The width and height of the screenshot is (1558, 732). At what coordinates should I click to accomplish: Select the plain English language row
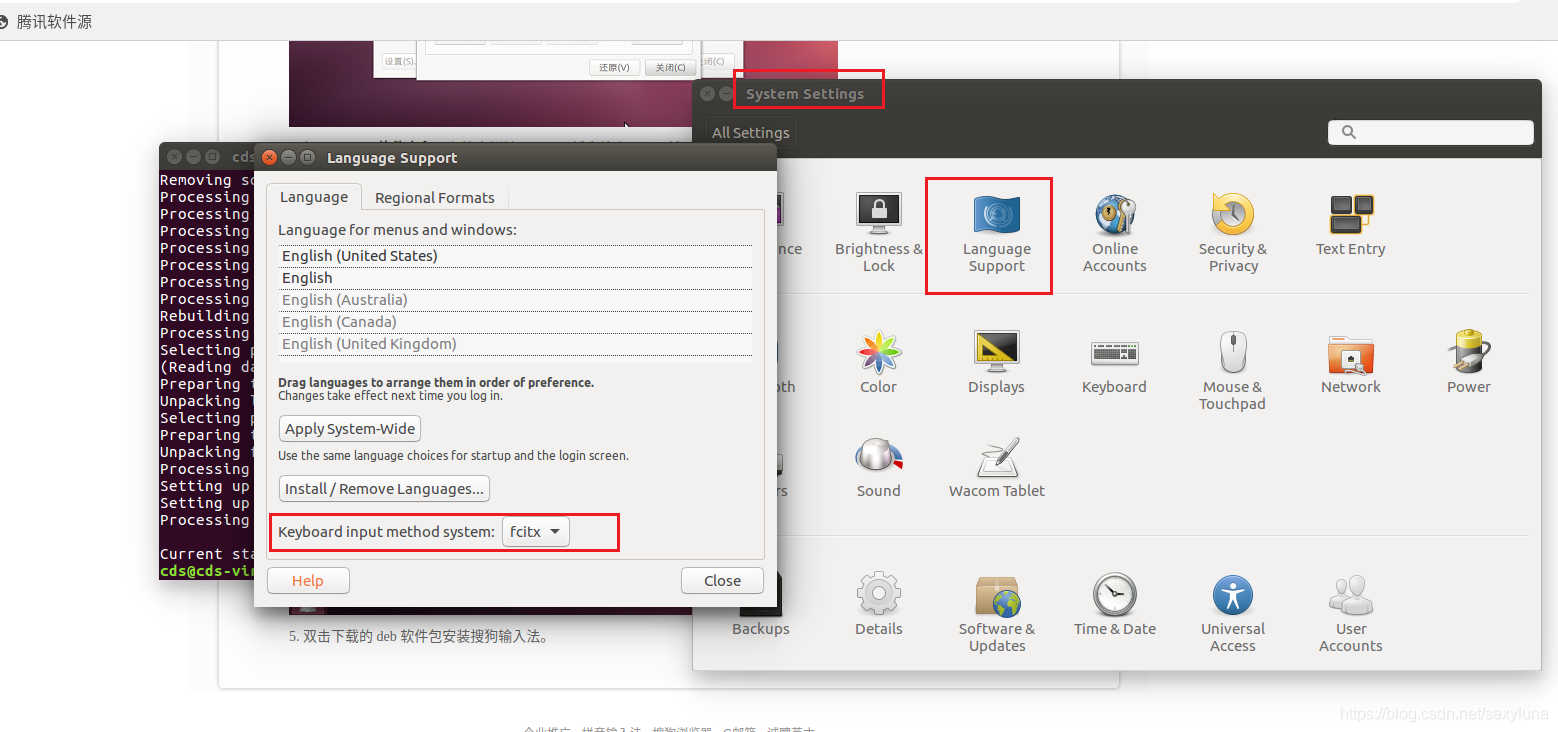click(x=515, y=278)
